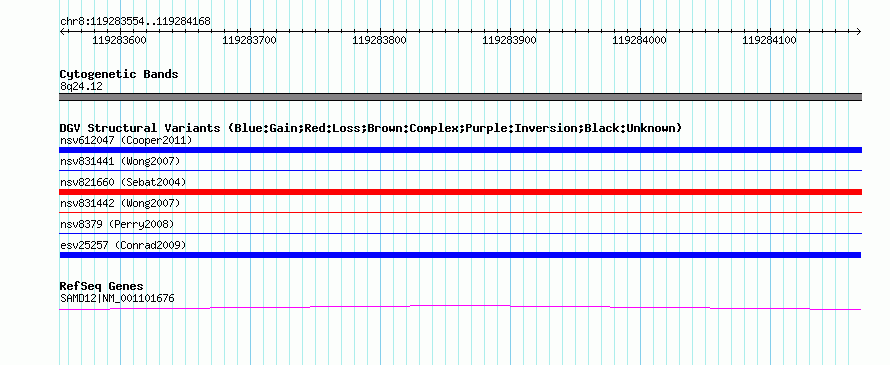The height and width of the screenshot is (365, 890).
Task: Open the DGV Structural Variants track heading
Action: 371,128
